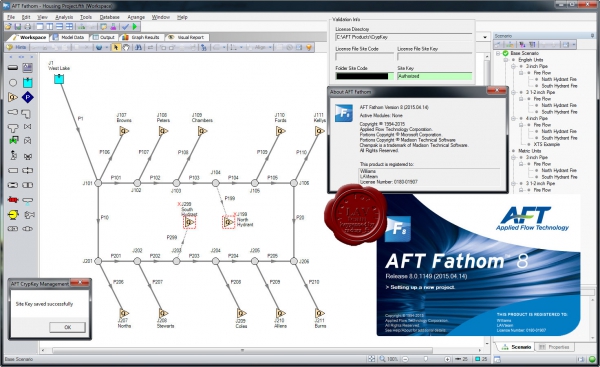600x367 pixels.
Task: Click the horizontal scrollbar of the workspace
Action: point(242,350)
